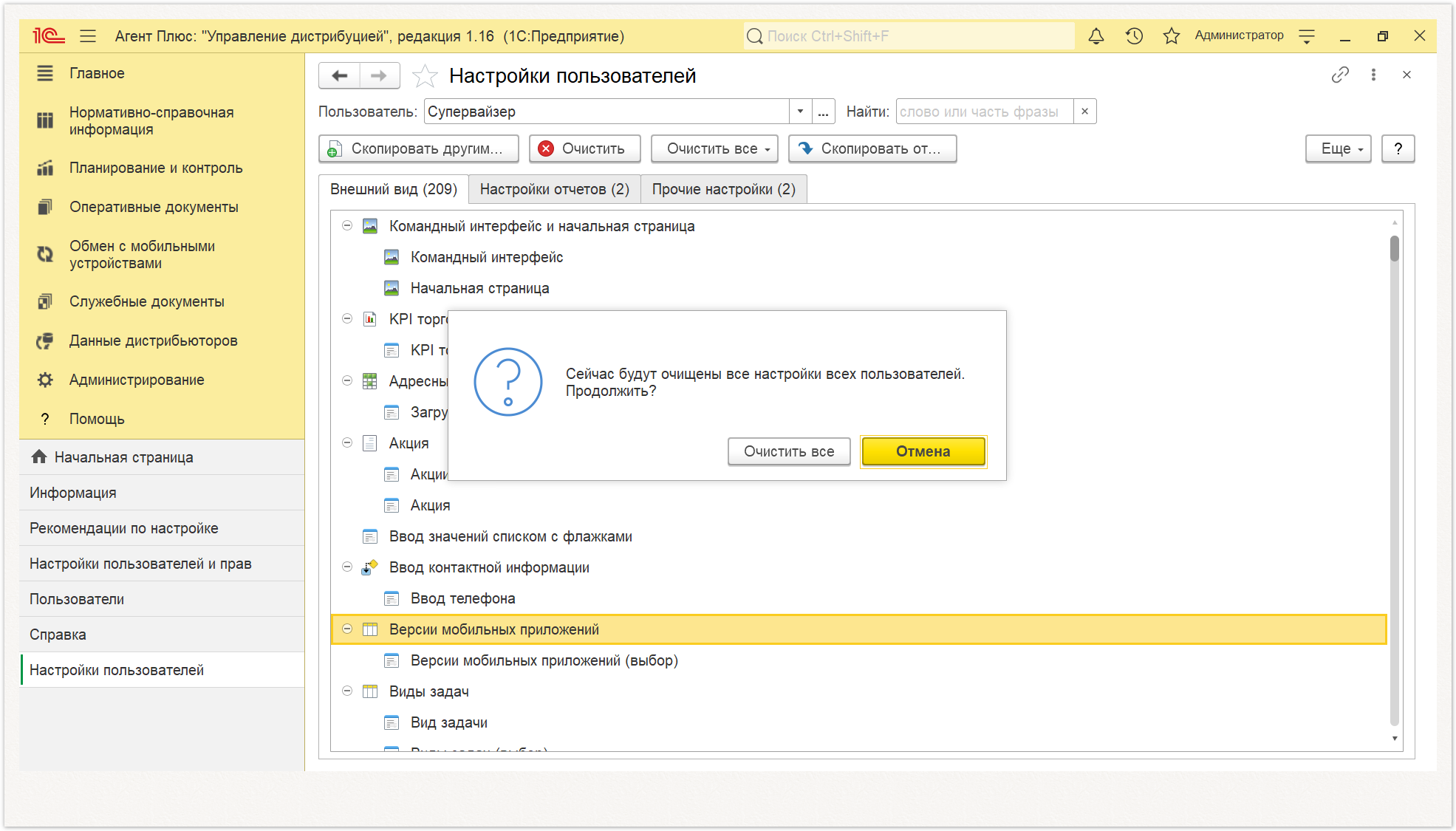Image resolution: width=1456 pixels, height=831 pixels.
Task: Collapse the KPI tree node
Action: pos(347,319)
